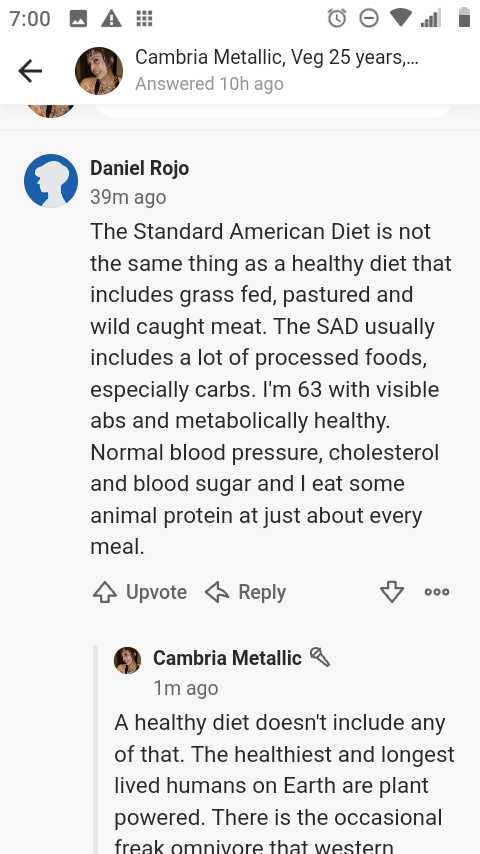Tap the do-not-disturb status icon
This screenshot has height=854, width=480.
[x=369, y=19]
